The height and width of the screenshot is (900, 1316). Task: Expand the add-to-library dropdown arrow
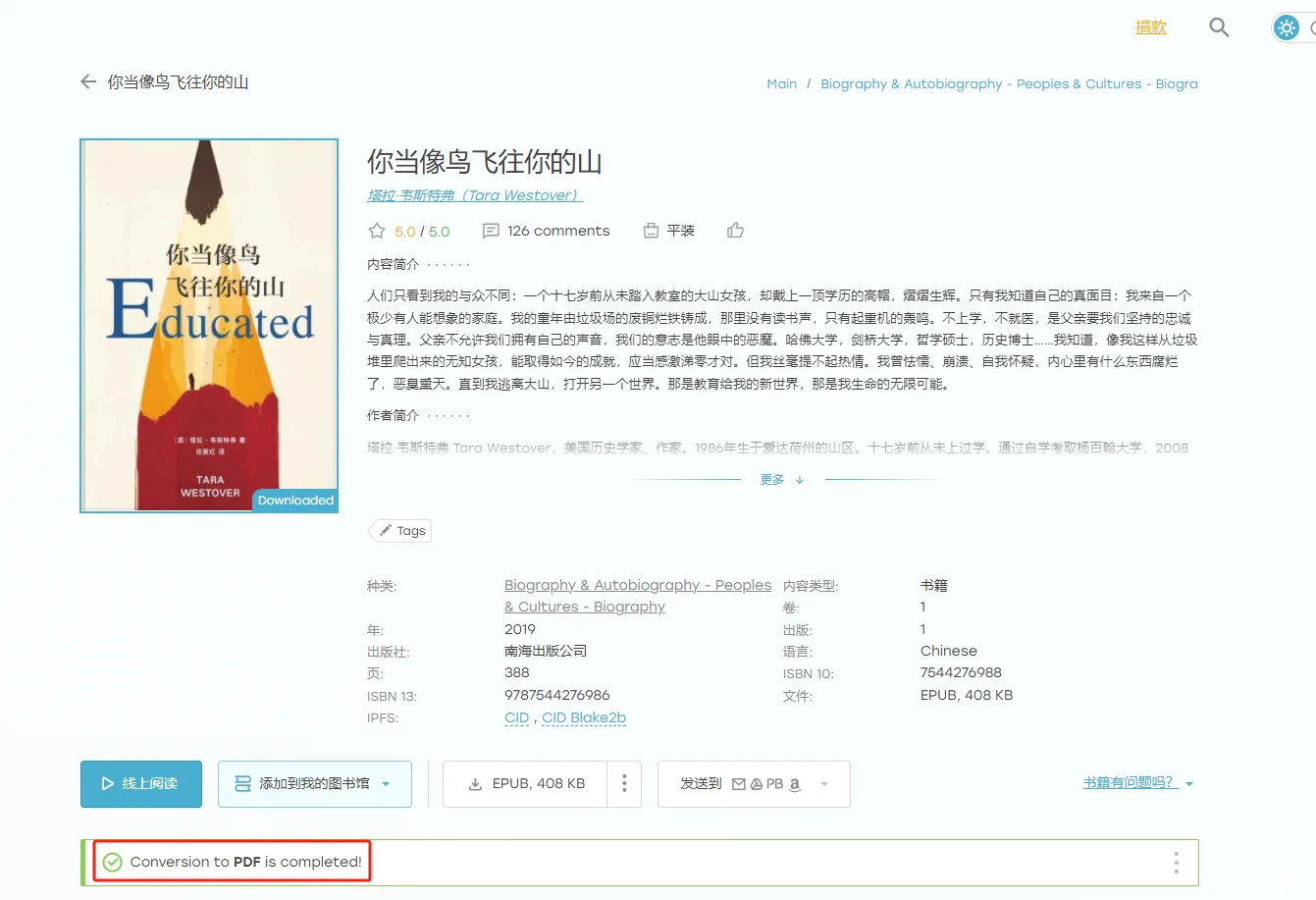(386, 784)
